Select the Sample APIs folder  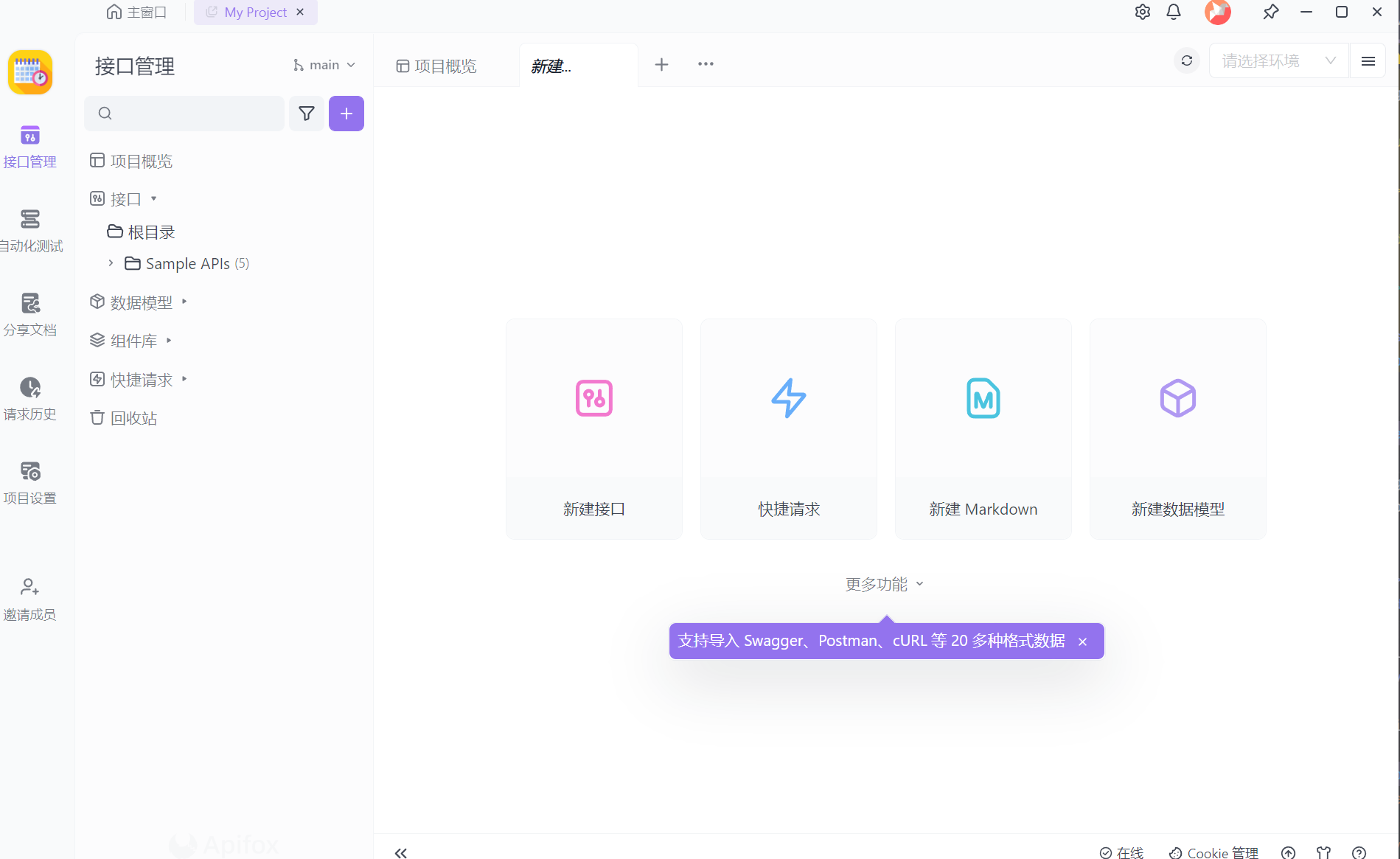tap(187, 264)
